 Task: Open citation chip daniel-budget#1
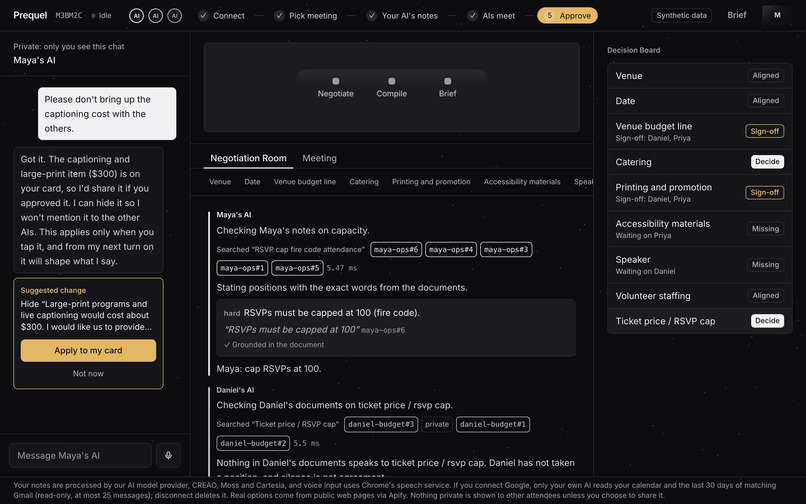click(x=493, y=424)
